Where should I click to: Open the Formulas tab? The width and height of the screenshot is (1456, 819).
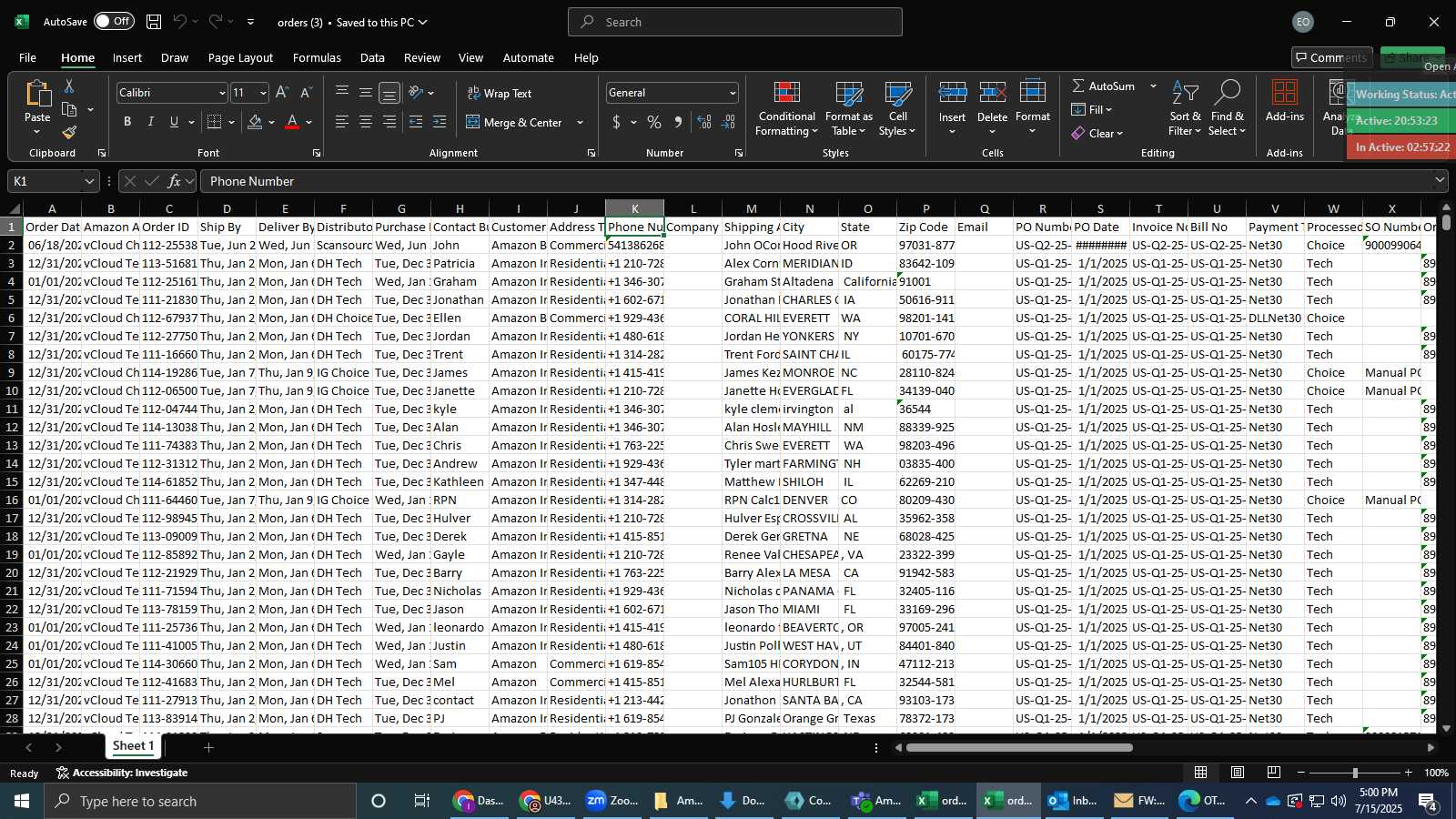317,57
